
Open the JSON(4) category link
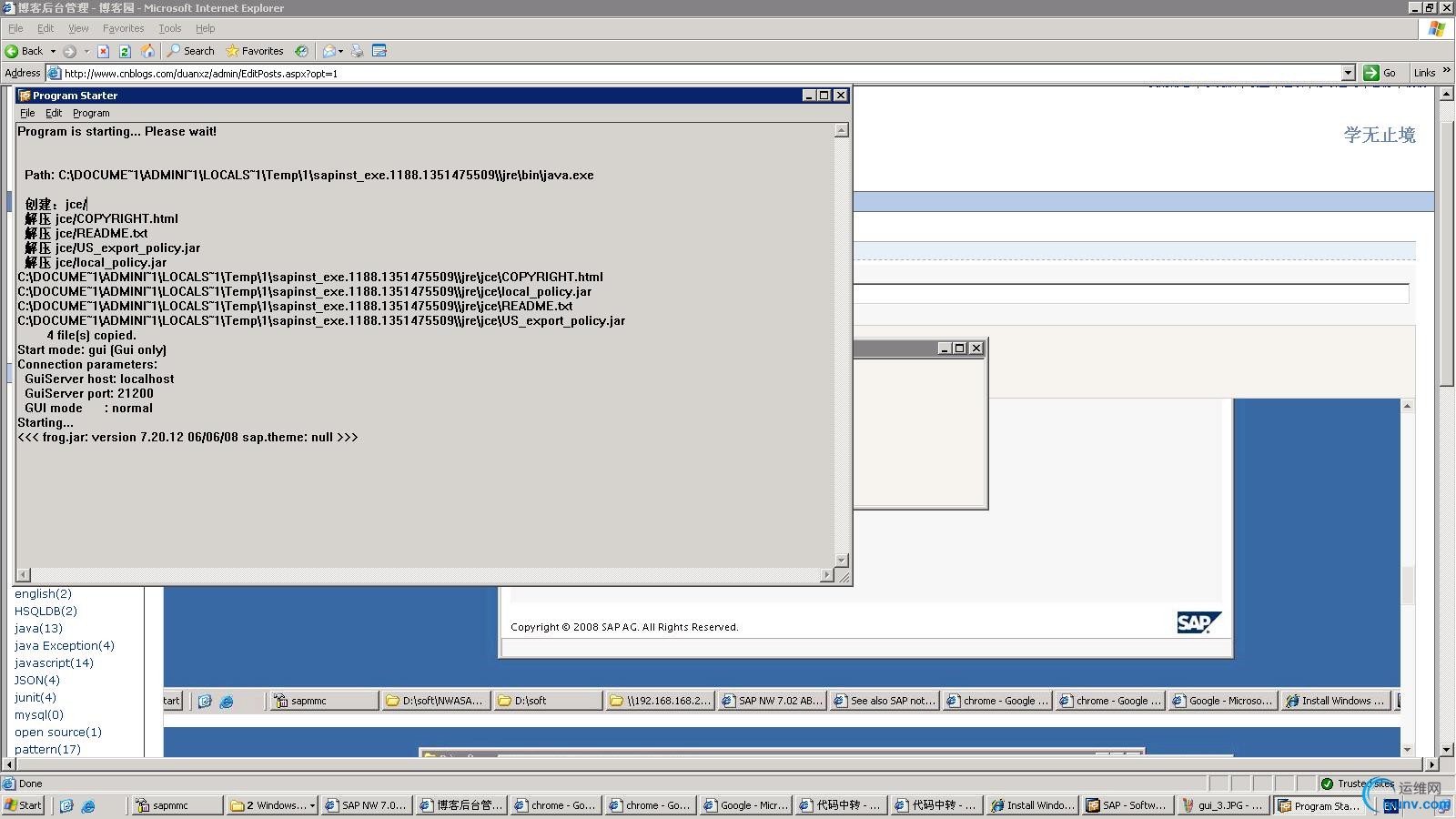tap(36, 680)
